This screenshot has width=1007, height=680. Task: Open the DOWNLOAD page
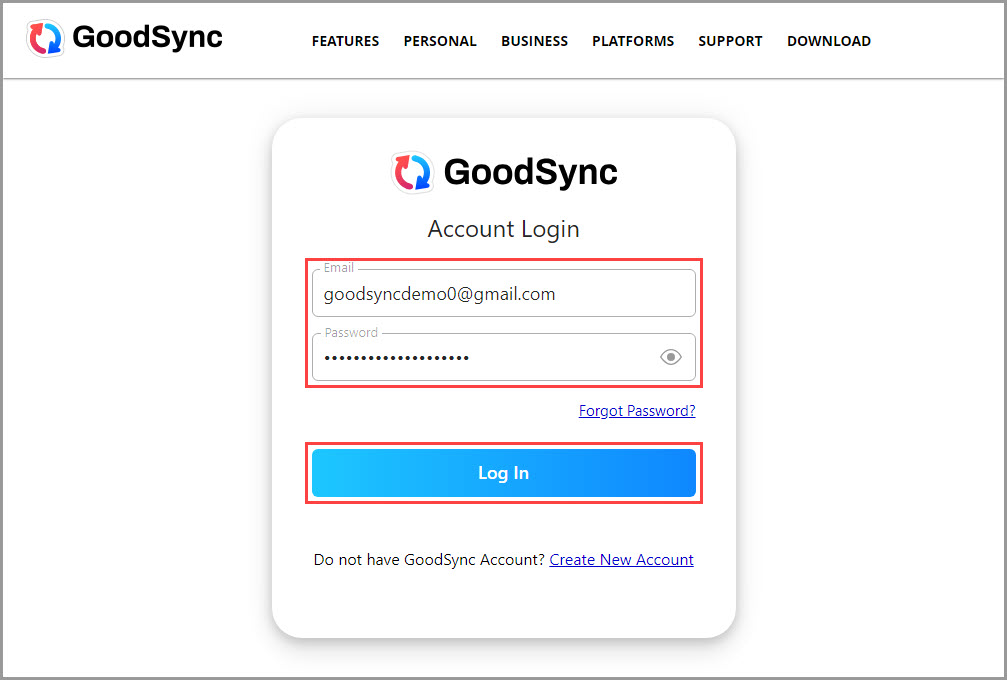[x=829, y=41]
